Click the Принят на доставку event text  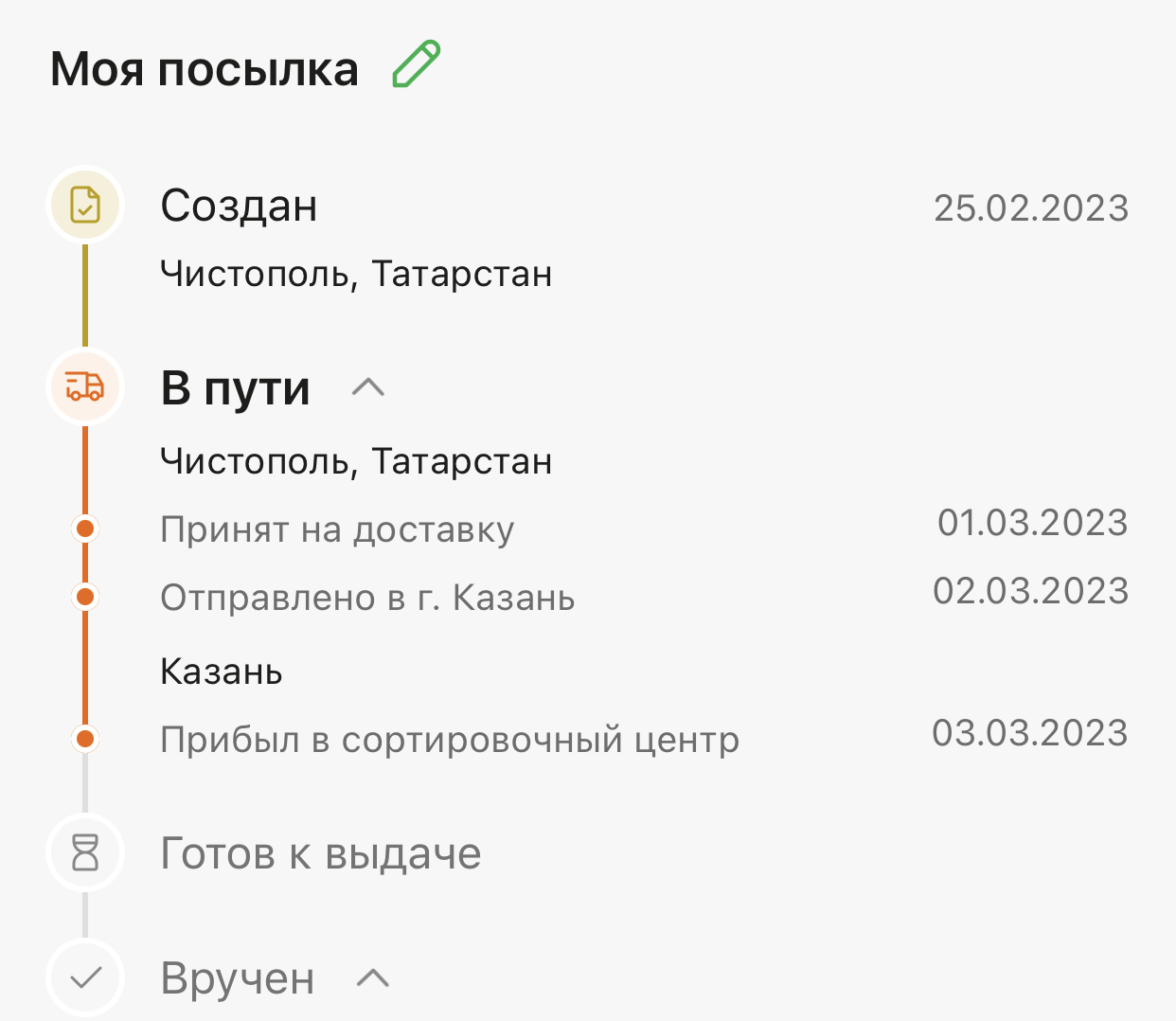tap(337, 529)
